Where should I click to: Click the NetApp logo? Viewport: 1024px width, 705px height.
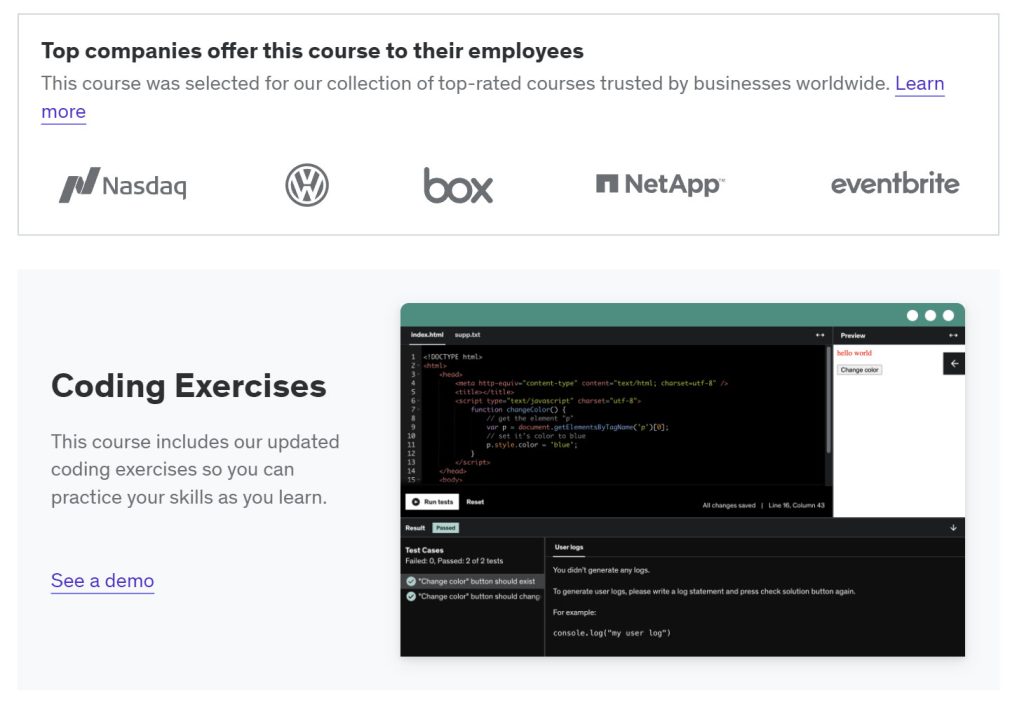[660, 184]
